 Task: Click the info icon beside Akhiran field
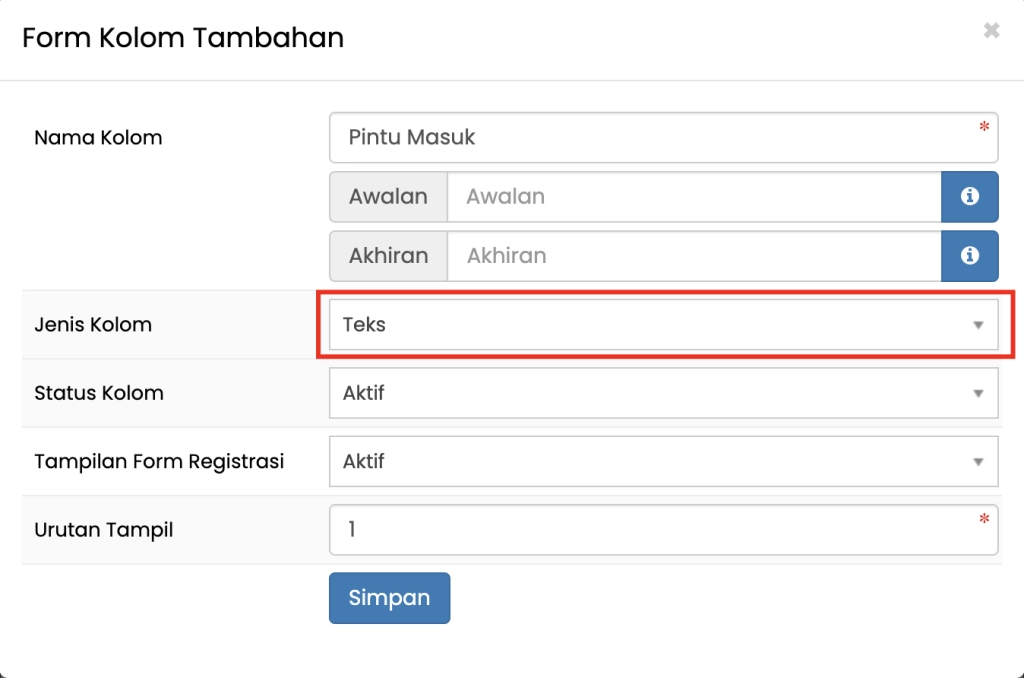click(x=969, y=255)
